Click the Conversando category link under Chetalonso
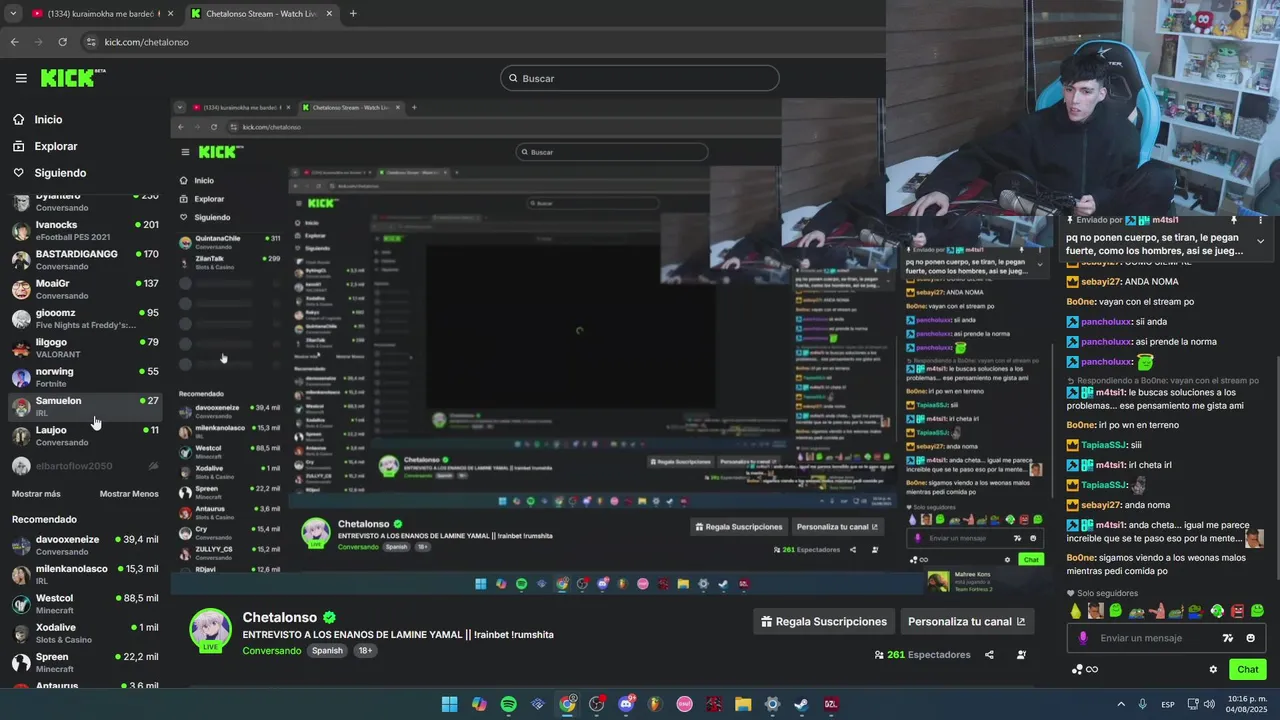The image size is (1280, 720). (x=271, y=651)
